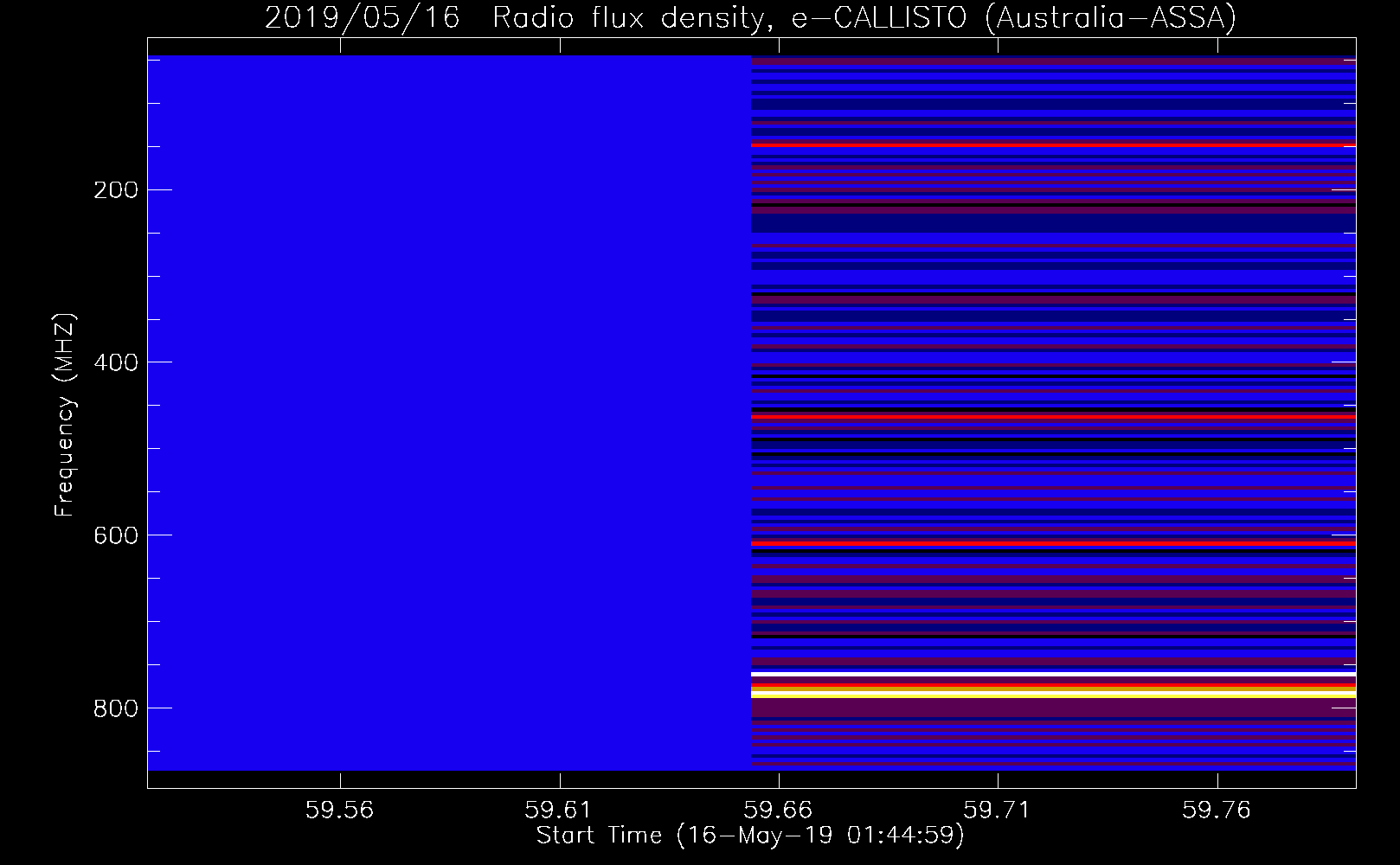
Task: Click the 800 frequency tick label
Action: pos(116,708)
